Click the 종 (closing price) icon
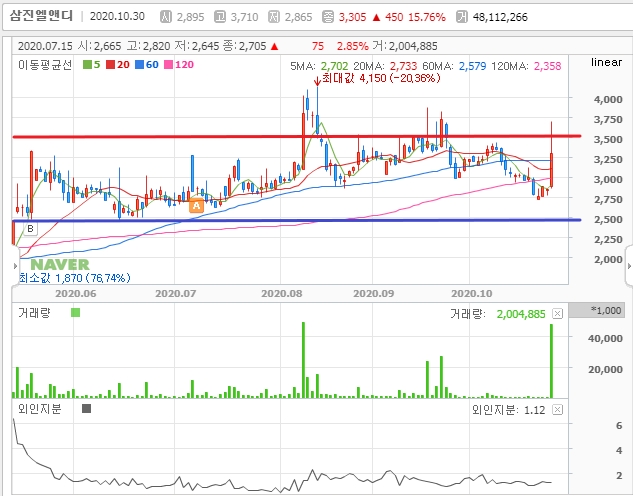Image resolution: width=633 pixels, height=496 pixels. [328, 17]
